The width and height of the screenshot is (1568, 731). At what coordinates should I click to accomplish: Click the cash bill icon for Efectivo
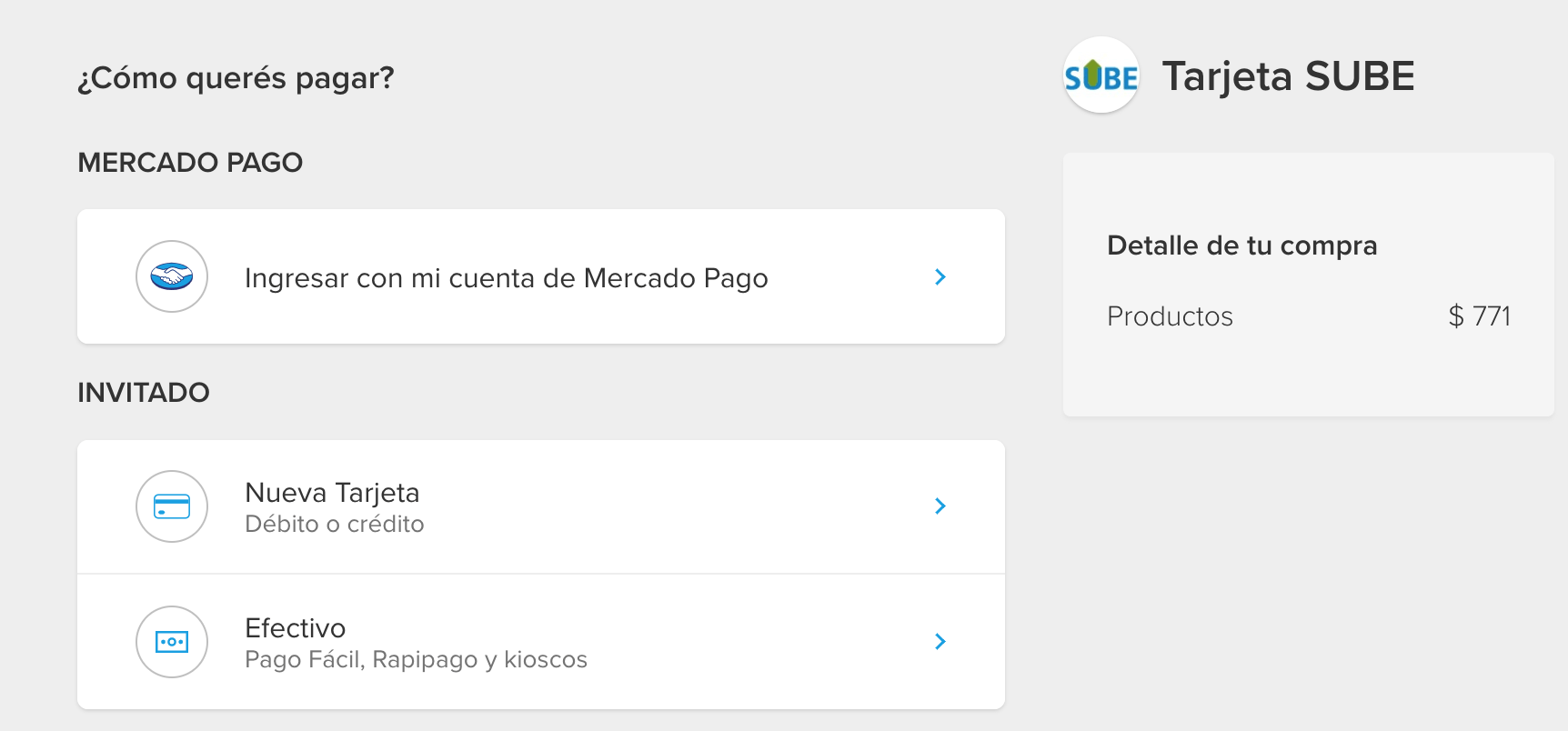pos(172,642)
